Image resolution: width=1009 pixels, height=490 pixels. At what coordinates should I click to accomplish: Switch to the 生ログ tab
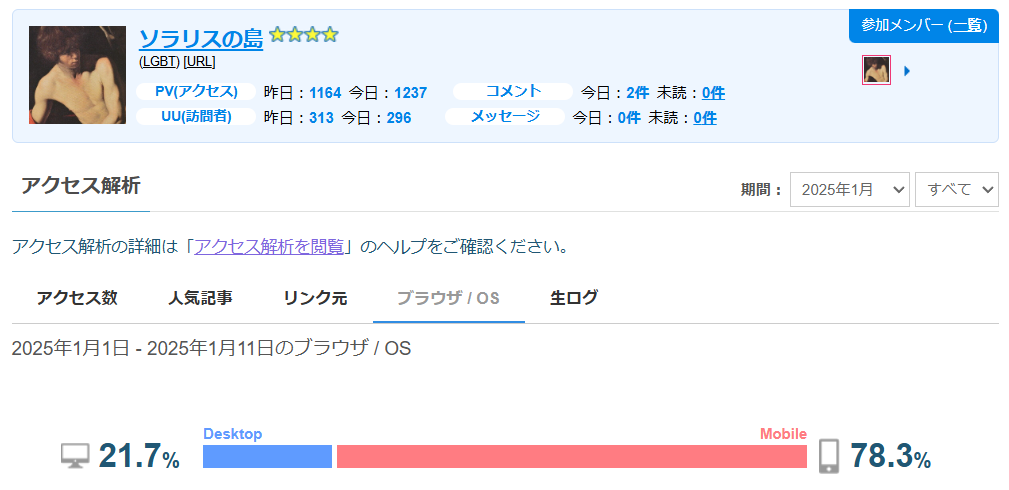click(x=574, y=297)
